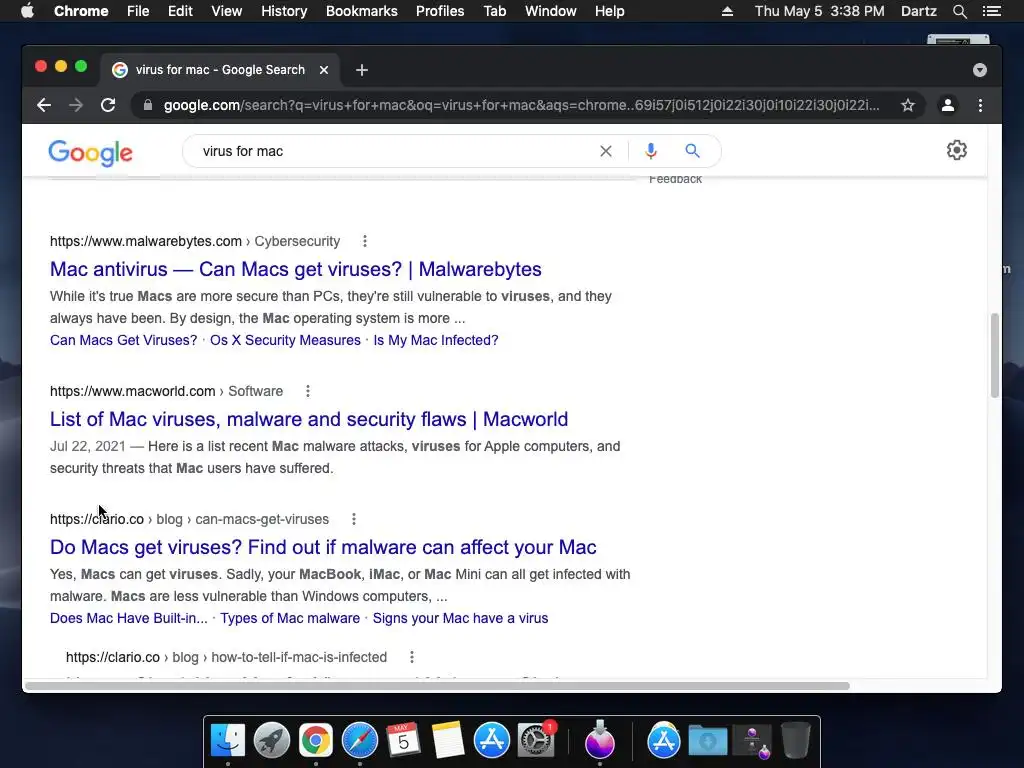Open the Window menu
Screen dimensions: 1024x768
tap(551, 11)
